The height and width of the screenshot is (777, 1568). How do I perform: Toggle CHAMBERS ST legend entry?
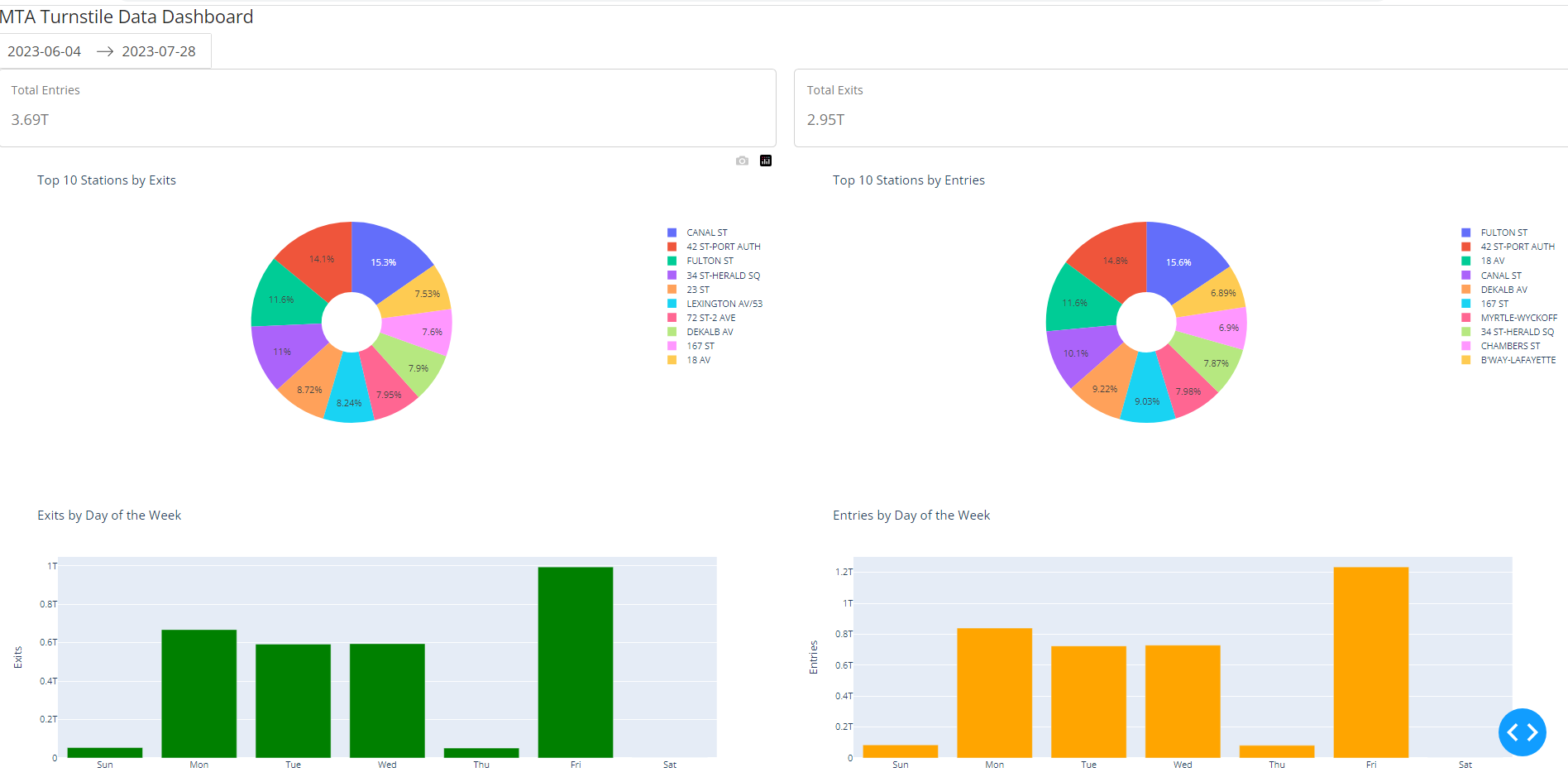[x=1501, y=346]
